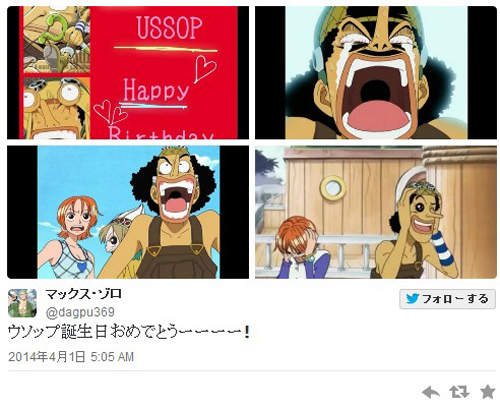Open the マックス・ゾロ display name

click(84, 294)
